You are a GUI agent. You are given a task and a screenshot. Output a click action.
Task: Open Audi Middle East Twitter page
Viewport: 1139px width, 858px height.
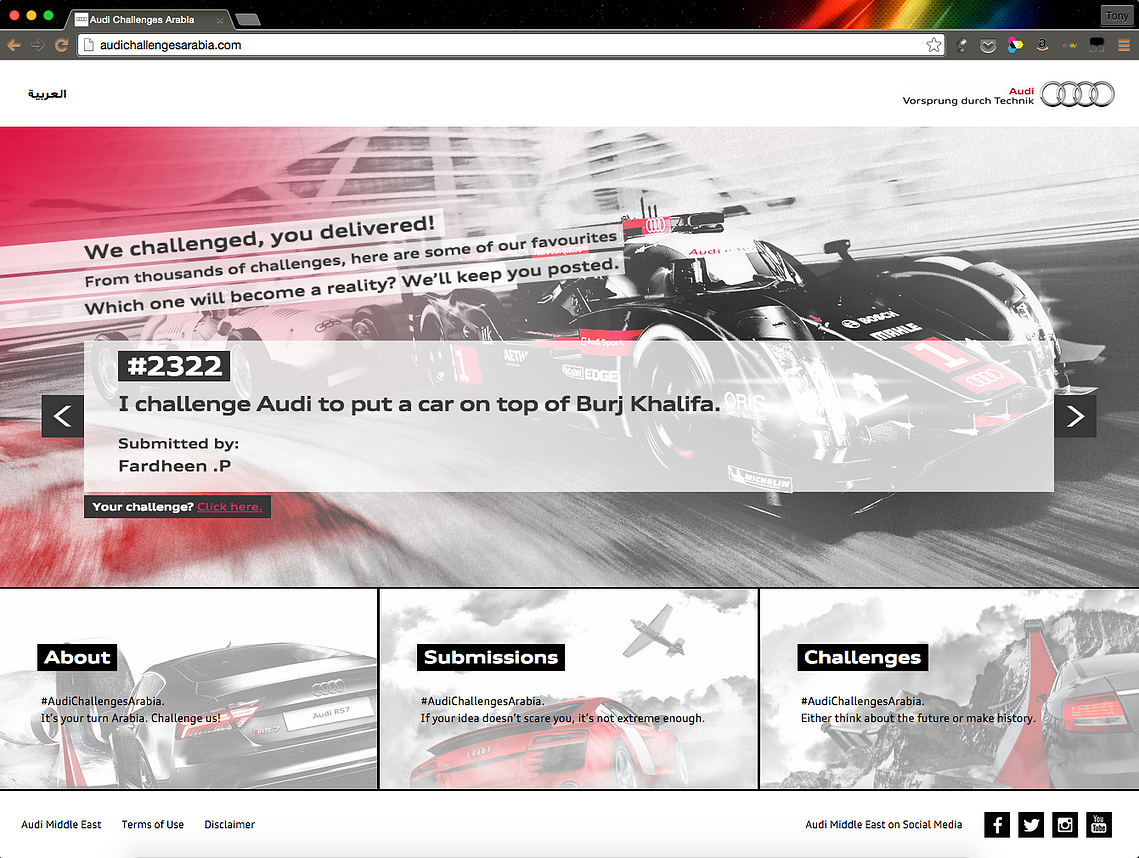[x=1031, y=825]
